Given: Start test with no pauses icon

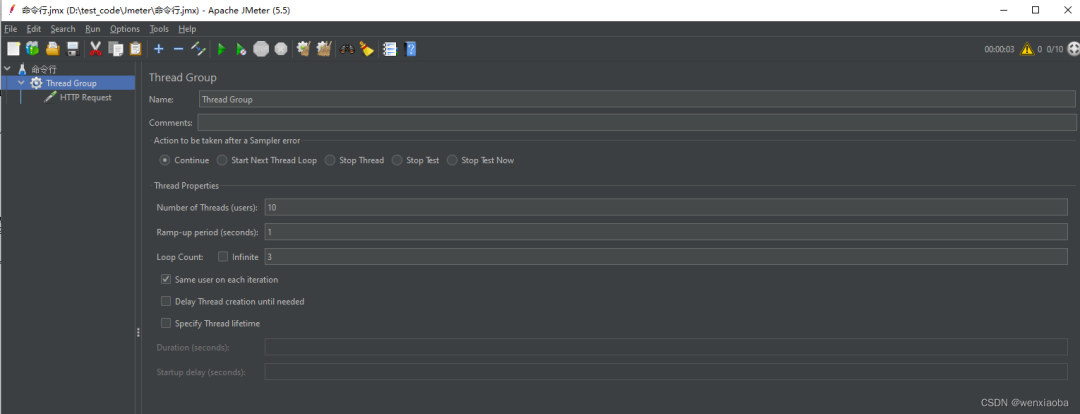Looking at the screenshot, I should pyautogui.click(x=240, y=49).
